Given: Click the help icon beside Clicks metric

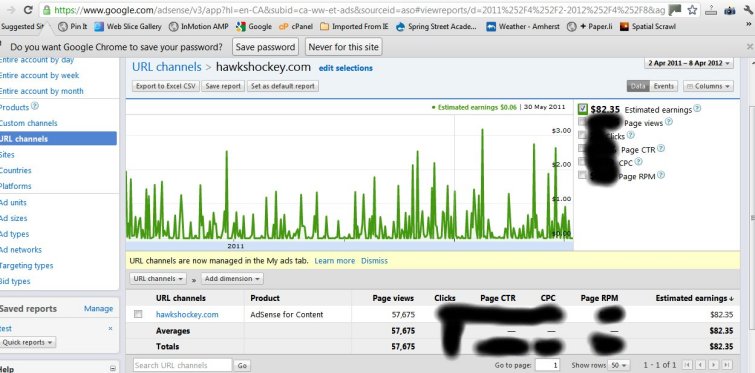Looking at the screenshot, I should point(631,135).
